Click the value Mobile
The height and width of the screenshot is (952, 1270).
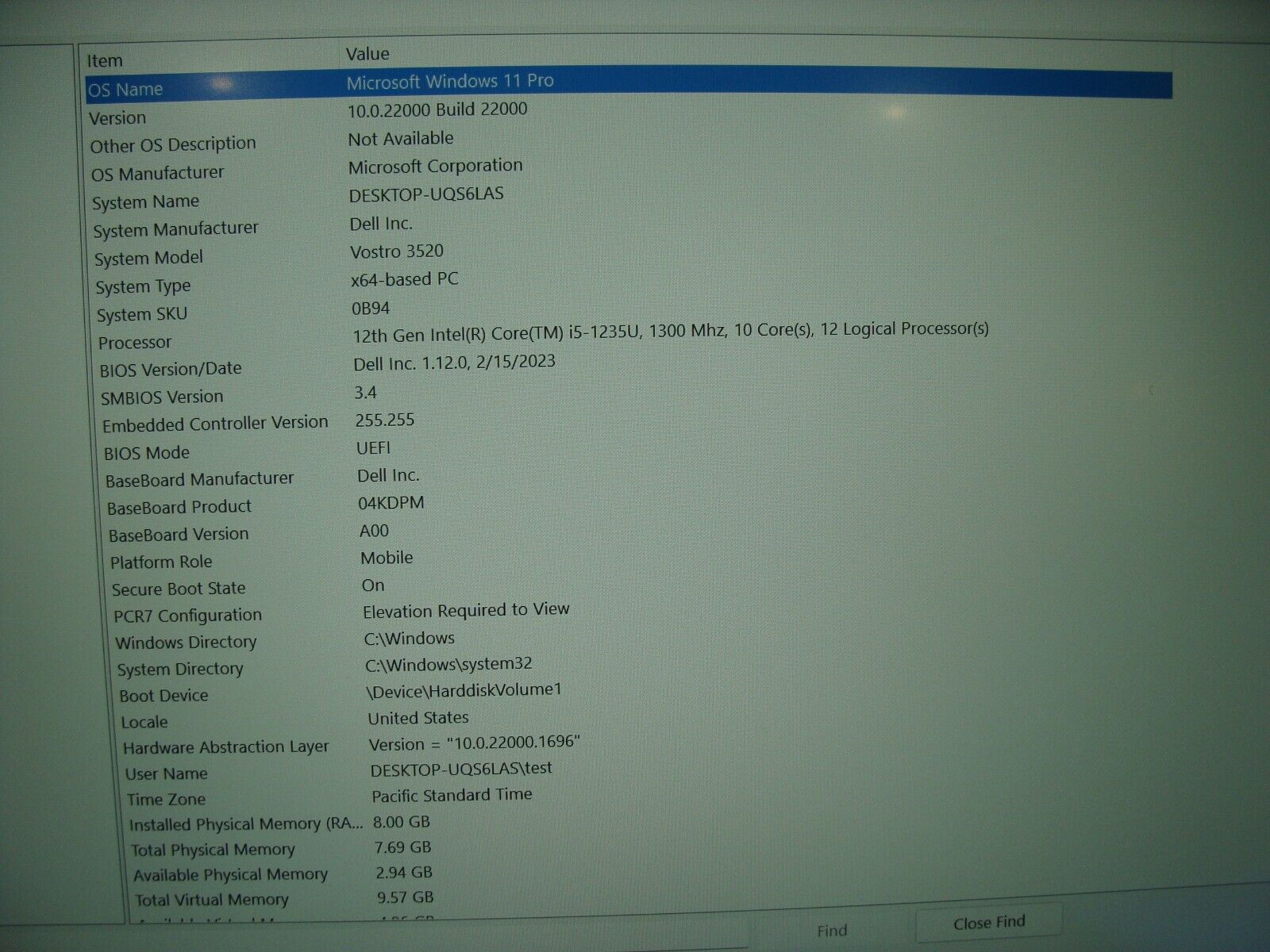coord(387,558)
